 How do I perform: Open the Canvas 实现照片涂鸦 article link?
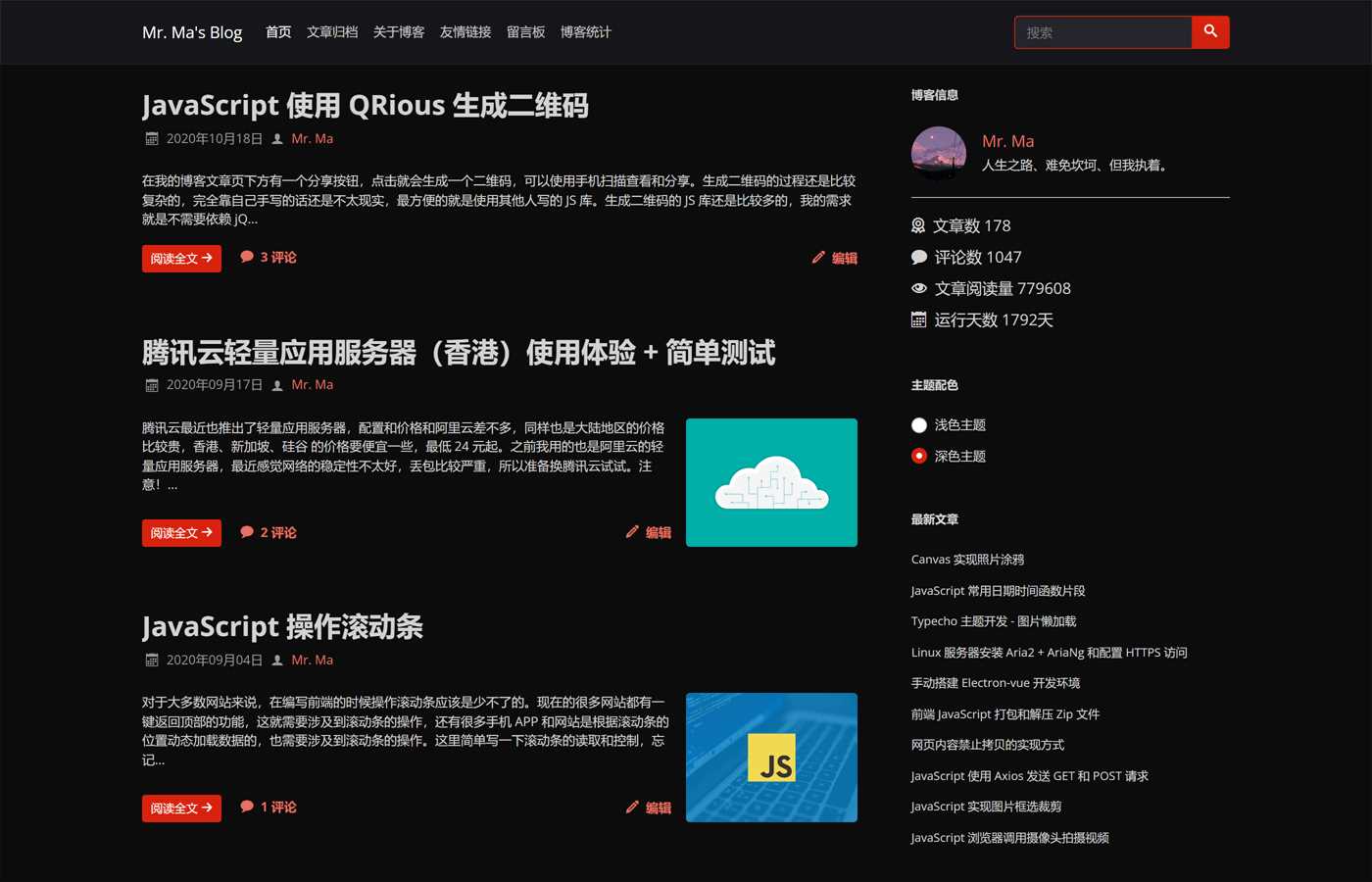[967, 559]
